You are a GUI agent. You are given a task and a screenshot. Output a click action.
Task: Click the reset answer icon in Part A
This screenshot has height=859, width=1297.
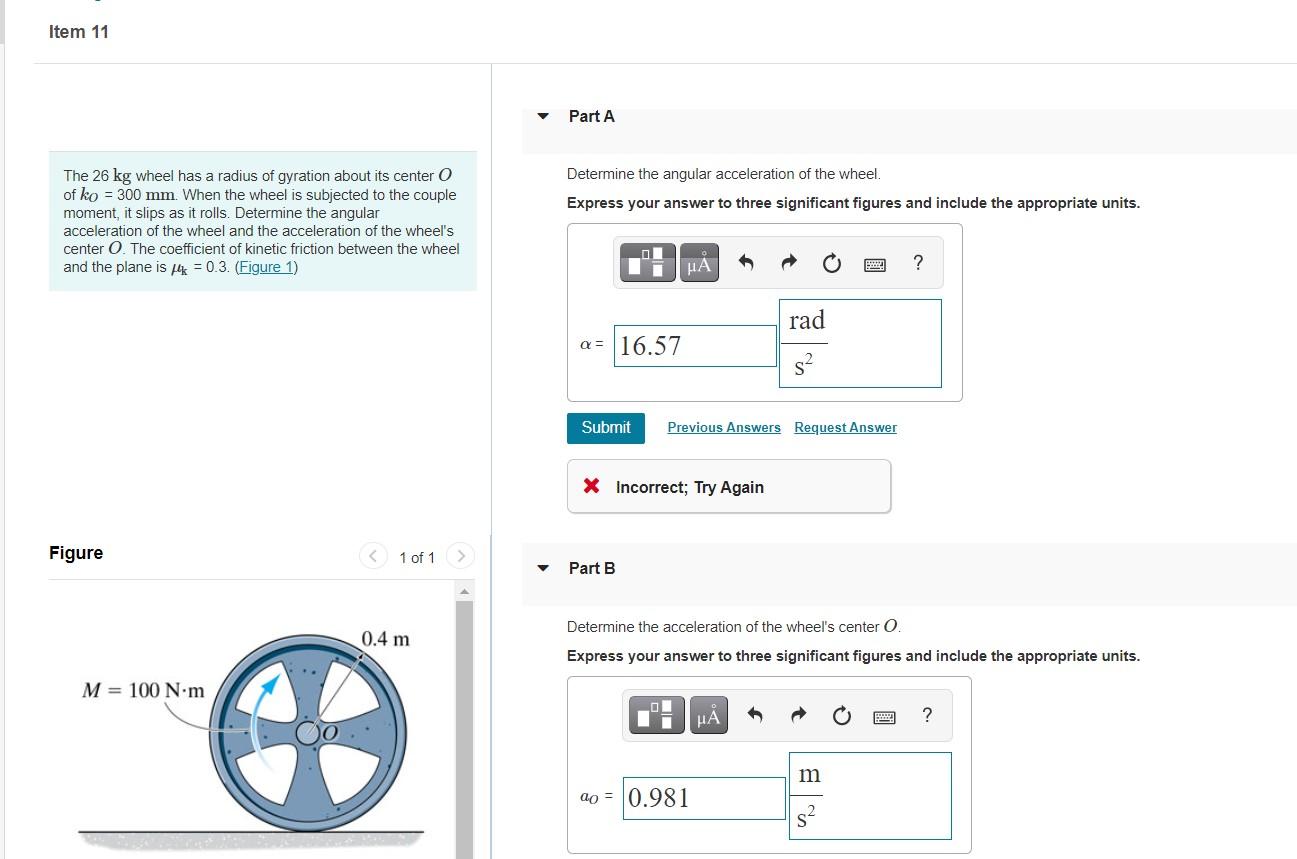[x=832, y=262]
